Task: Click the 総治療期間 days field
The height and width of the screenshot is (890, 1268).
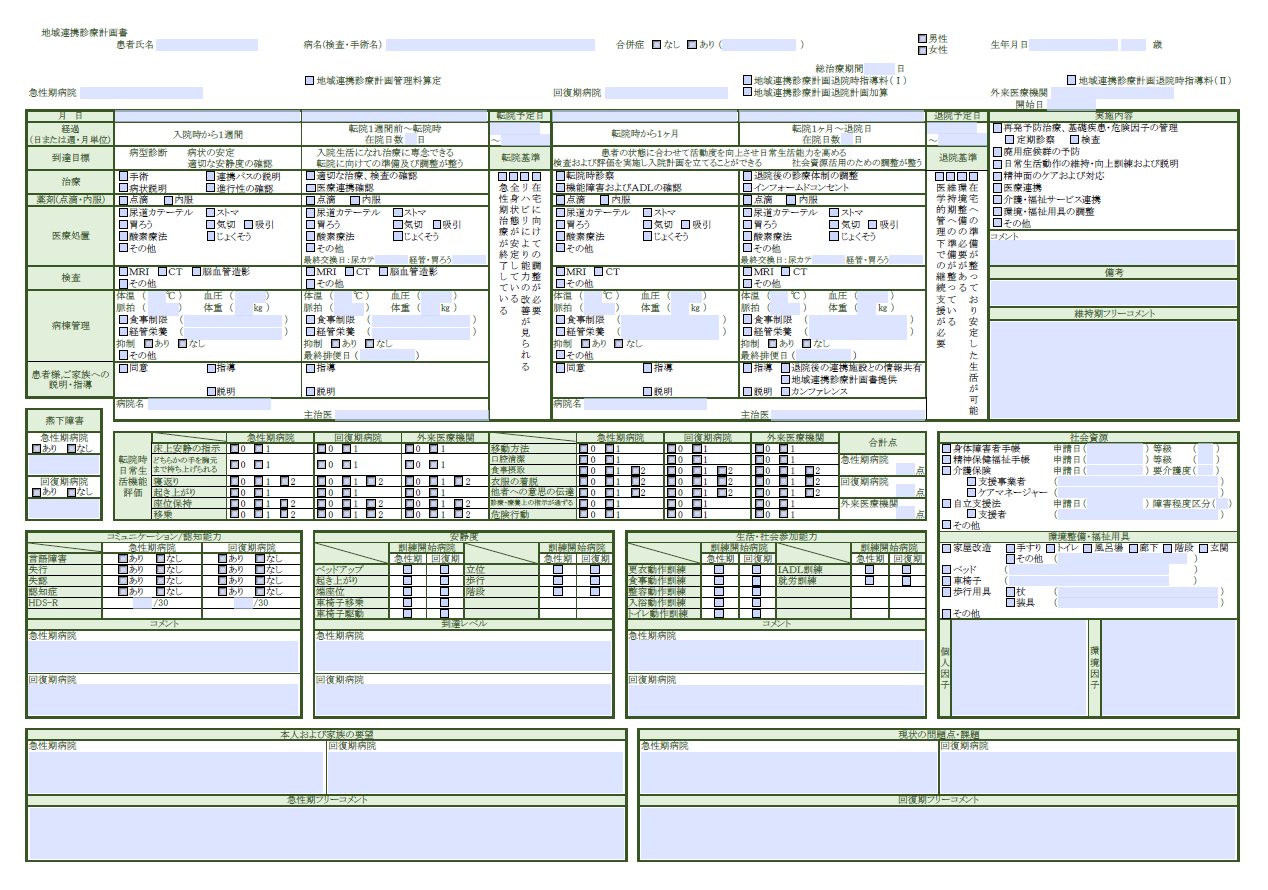Action: tap(880, 68)
